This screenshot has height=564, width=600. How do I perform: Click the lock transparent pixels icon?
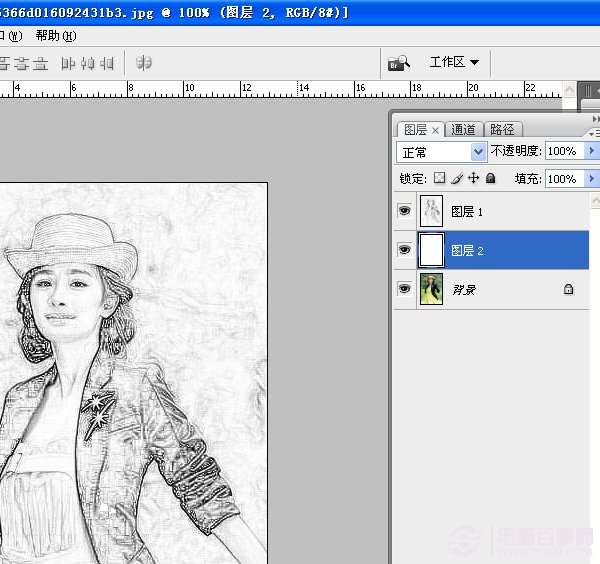tap(439, 179)
